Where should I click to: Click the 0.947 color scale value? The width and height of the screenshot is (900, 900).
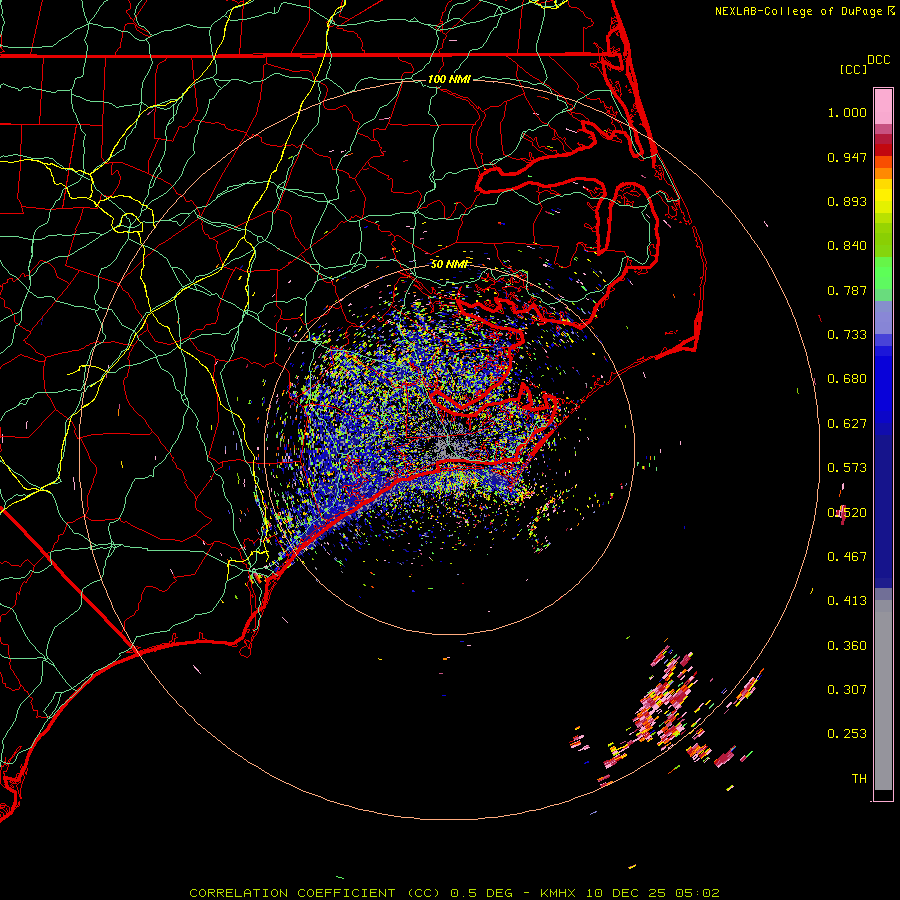tap(847, 157)
